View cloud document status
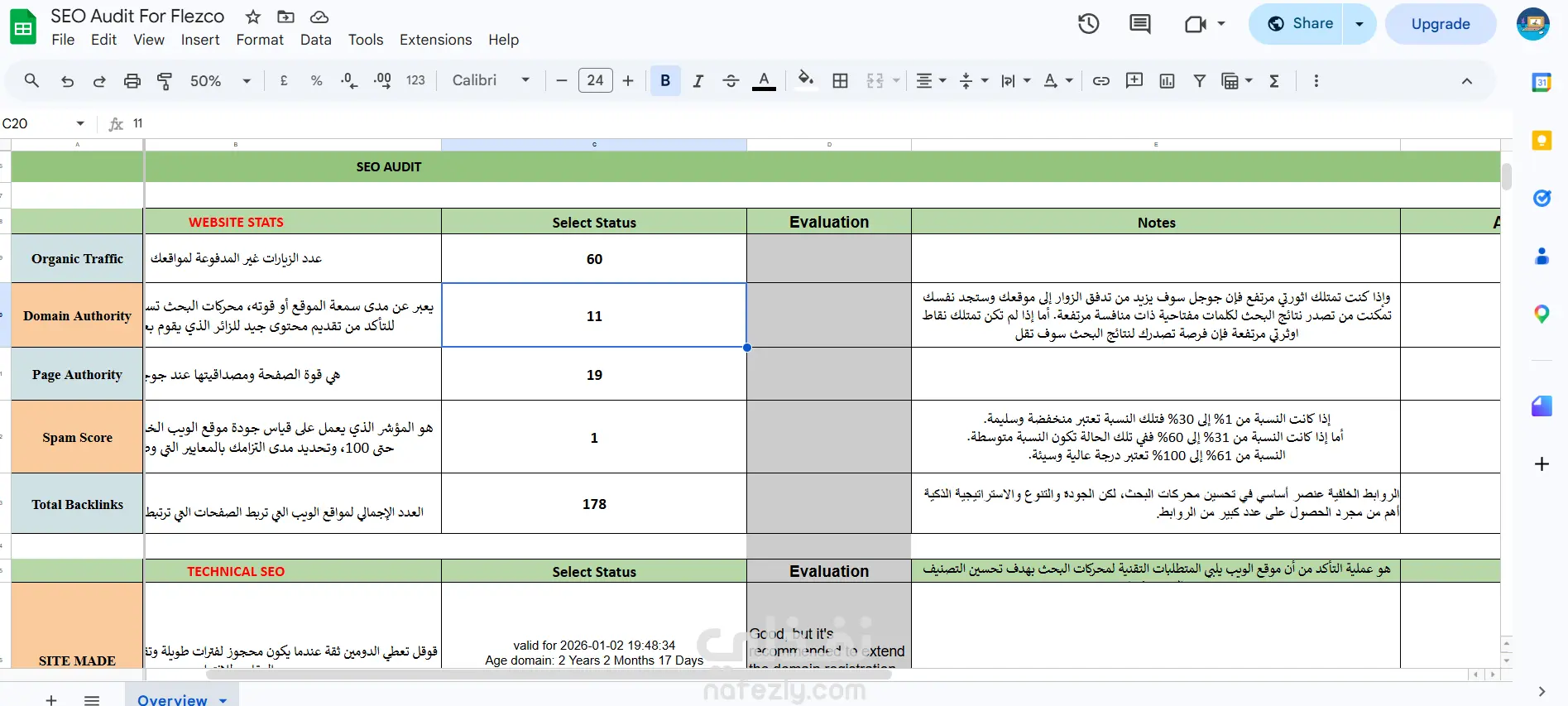The width and height of the screenshot is (1568, 706). [319, 17]
